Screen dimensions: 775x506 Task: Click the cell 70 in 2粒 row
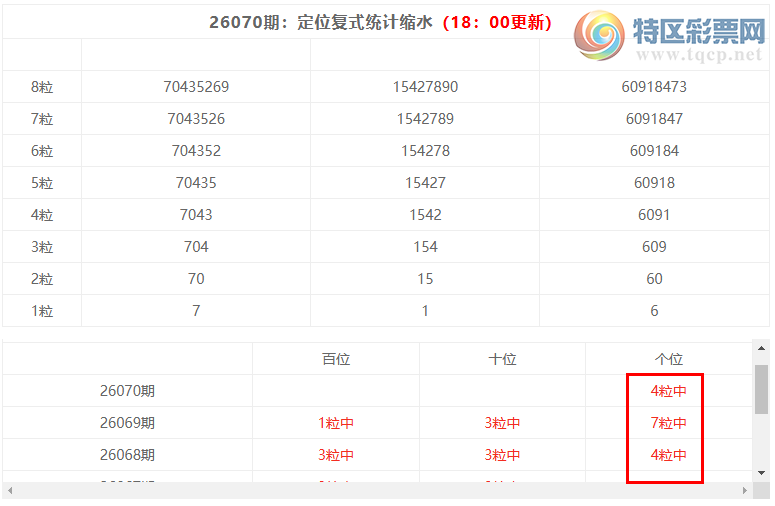coord(196,279)
